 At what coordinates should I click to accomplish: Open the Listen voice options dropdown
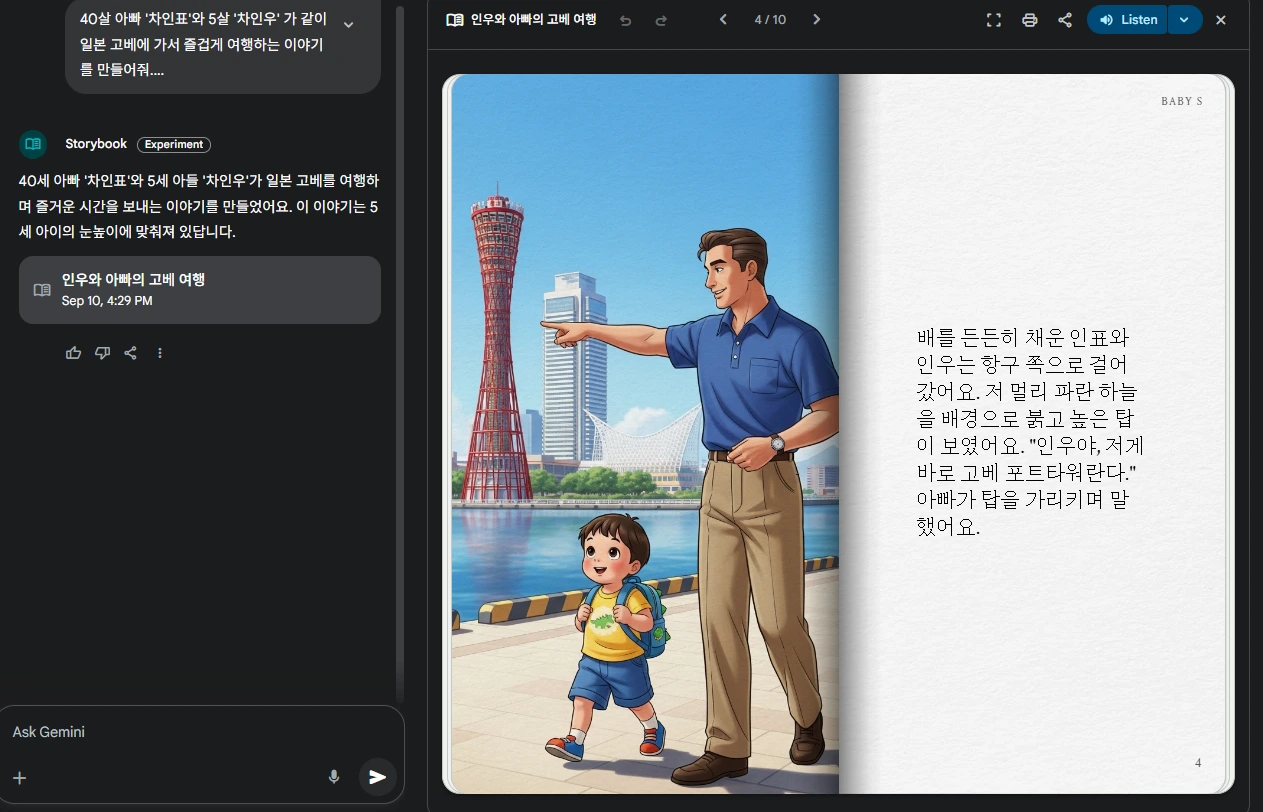1185,19
